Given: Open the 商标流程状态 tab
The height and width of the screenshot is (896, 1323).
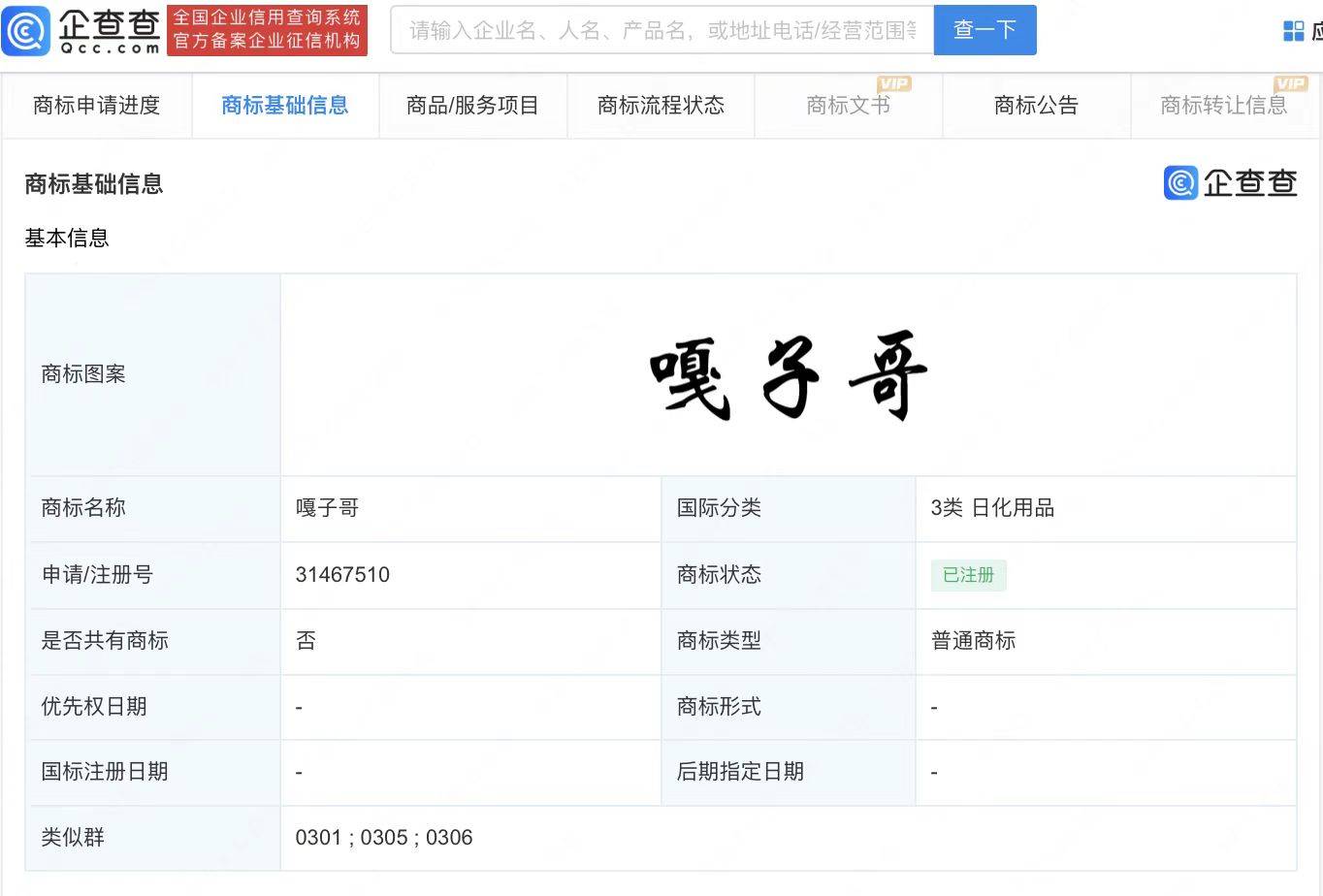Looking at the screenshot, I should [x=661, y=106].
